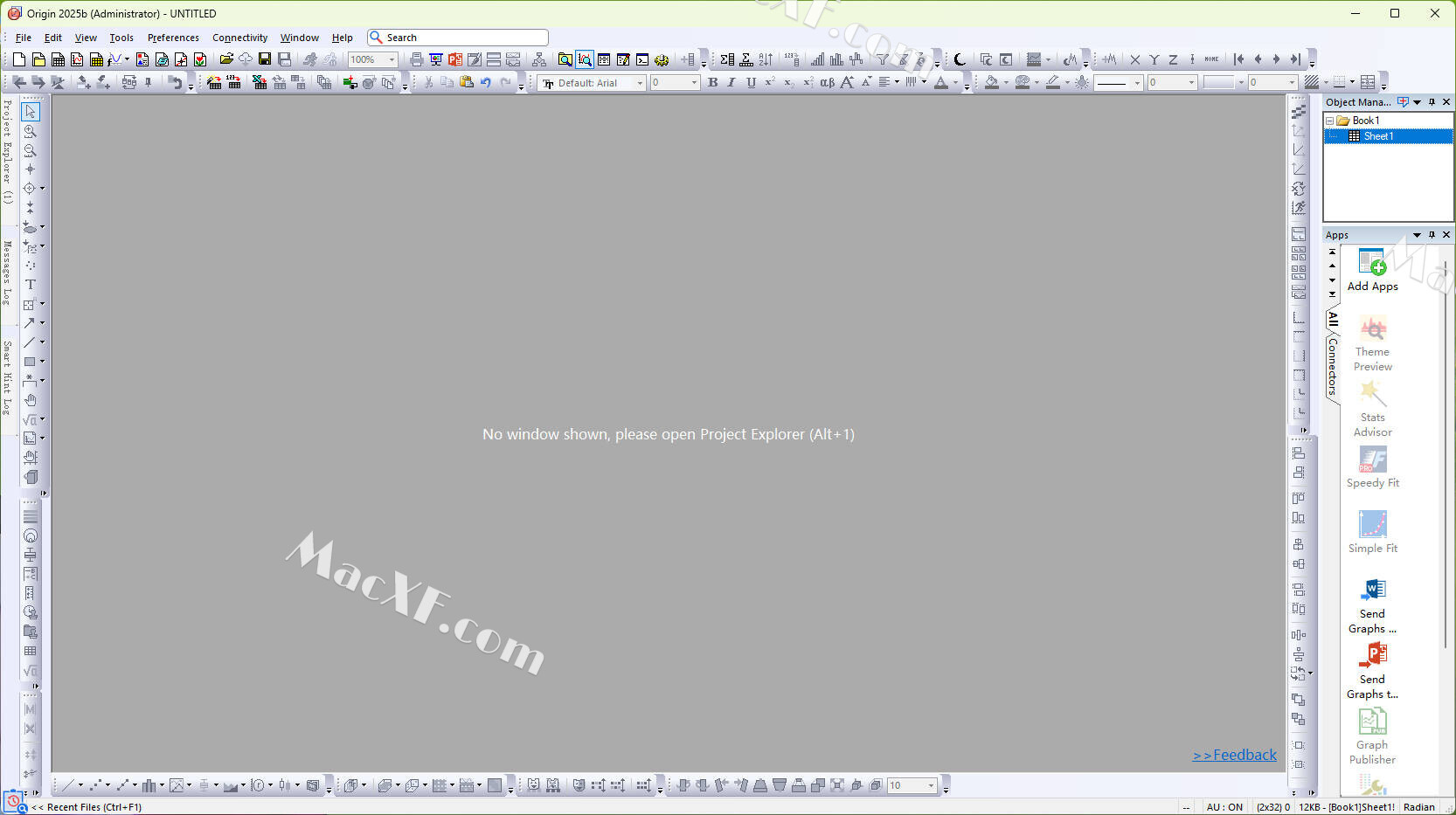The width and height of the screenshot is (1456, 815).
Task: Click the Cut scissors icon
Action: pyautogui.click(x=428, y=82)
